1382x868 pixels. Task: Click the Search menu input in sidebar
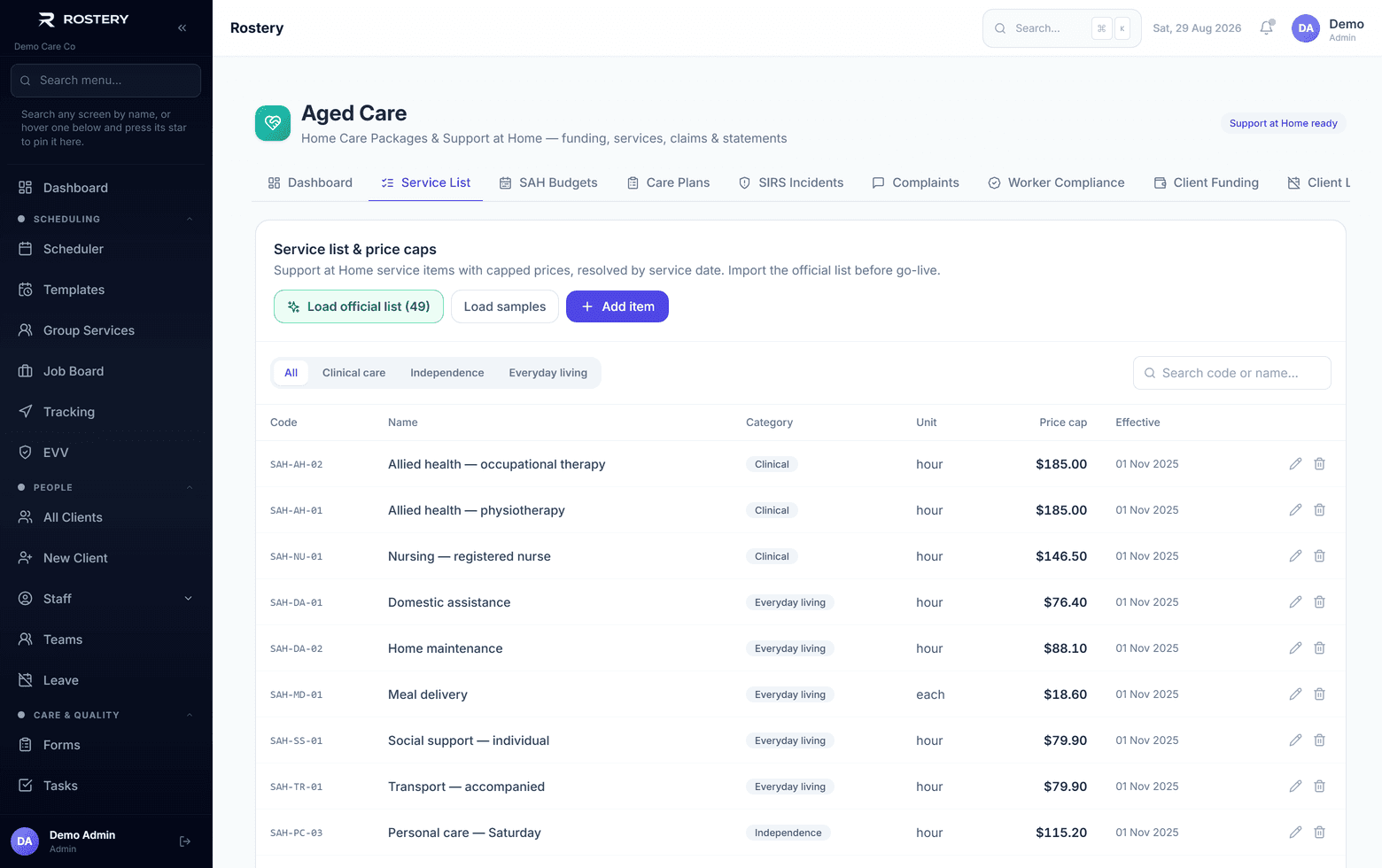[106, 81]
